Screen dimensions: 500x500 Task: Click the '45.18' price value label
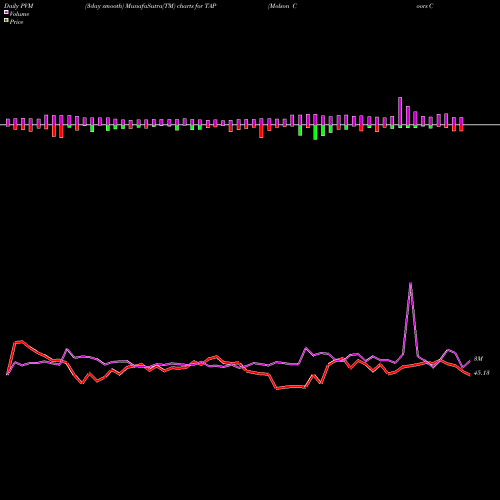point(482,373)
